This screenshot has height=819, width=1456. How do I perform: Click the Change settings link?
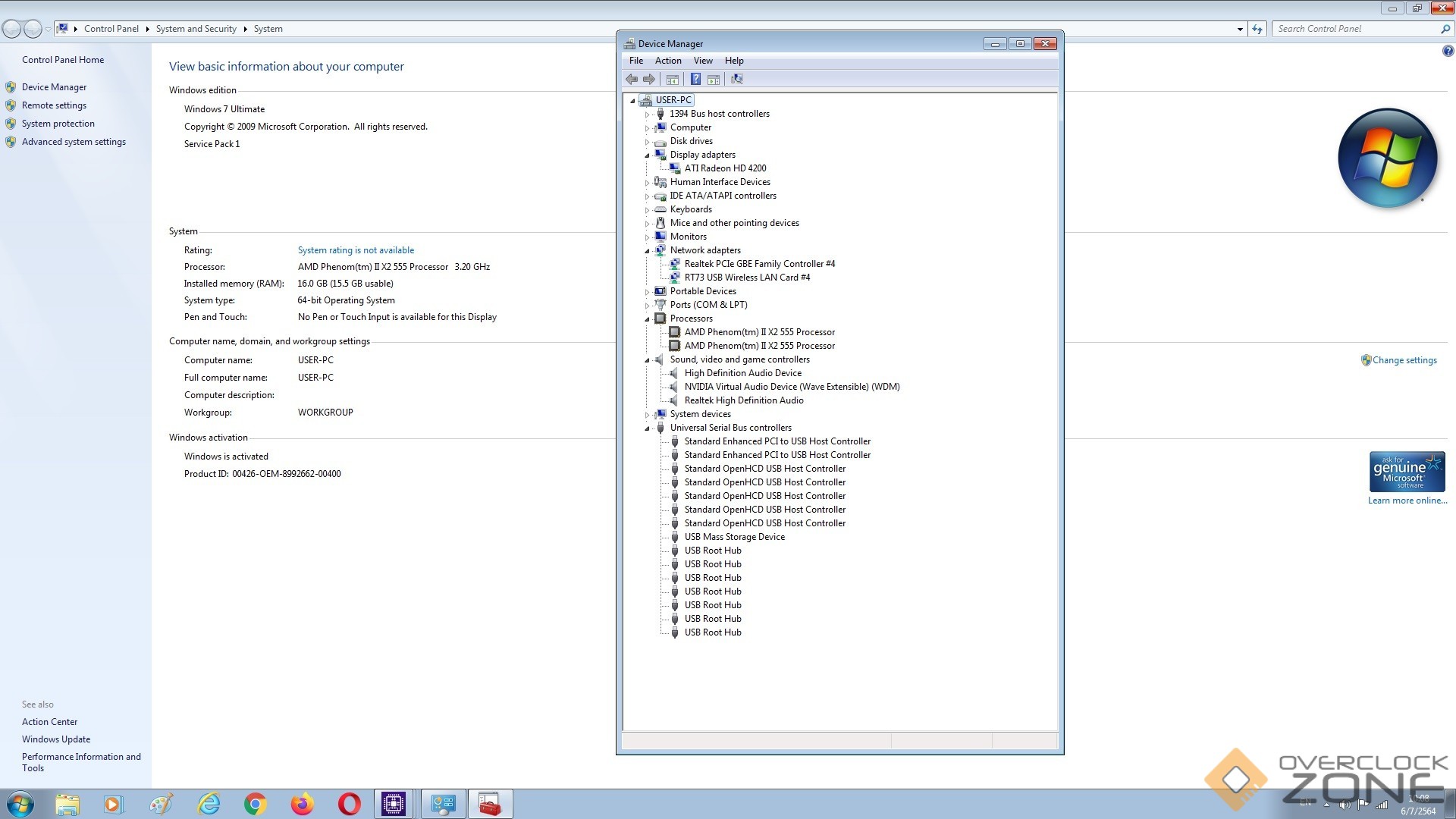(x=1404, y=360)
